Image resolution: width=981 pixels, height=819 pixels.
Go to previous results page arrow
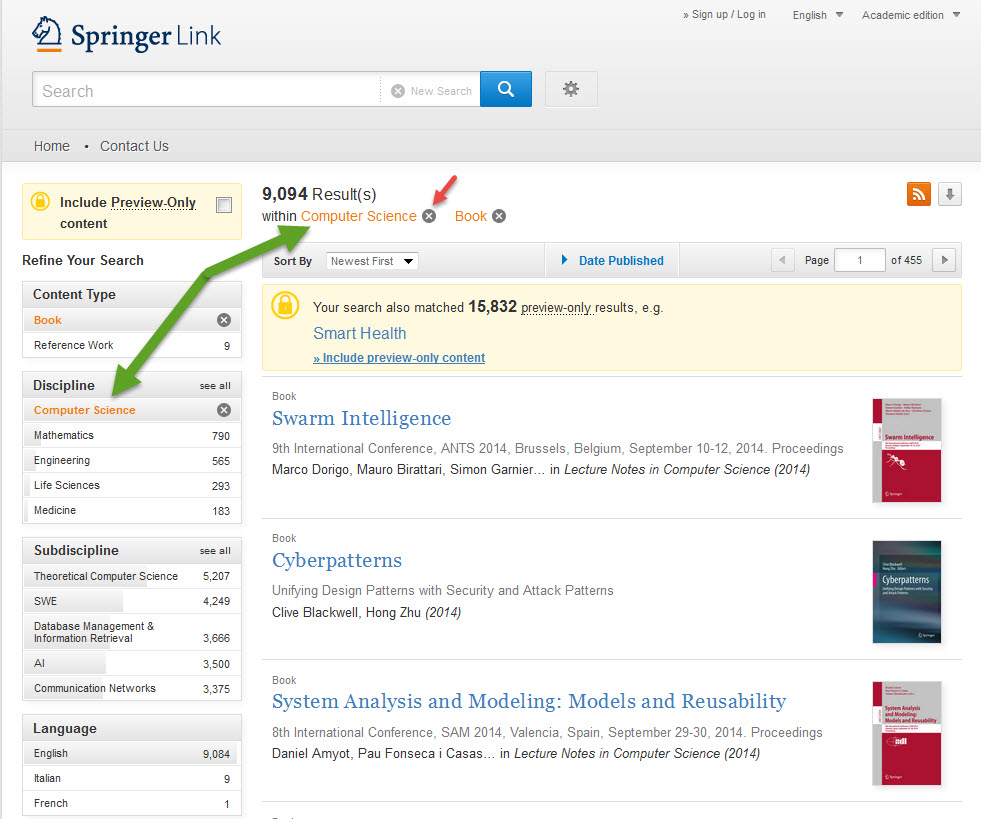pyautogui.click(x=782, y=260)
